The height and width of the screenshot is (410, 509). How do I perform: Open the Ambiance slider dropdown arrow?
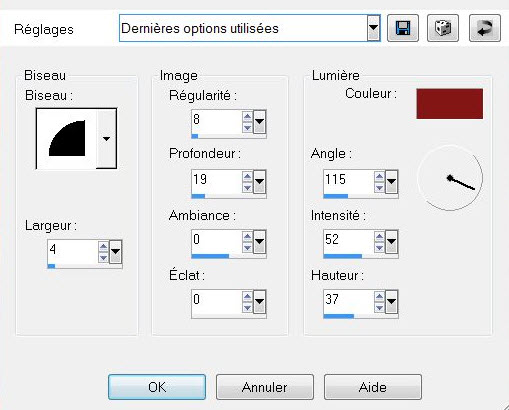259,241
